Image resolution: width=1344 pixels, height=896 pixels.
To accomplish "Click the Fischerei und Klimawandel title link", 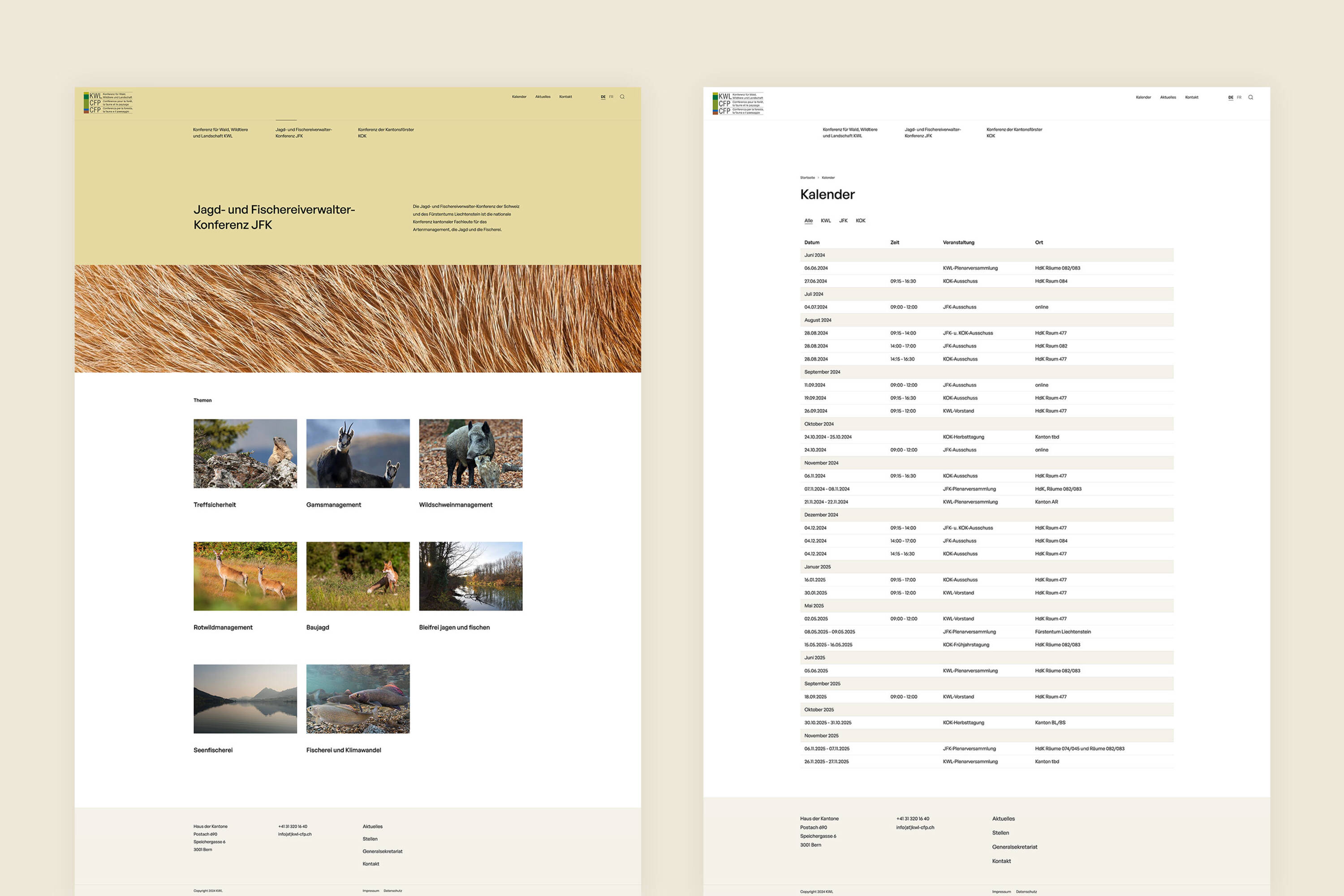I will point(344,750).
